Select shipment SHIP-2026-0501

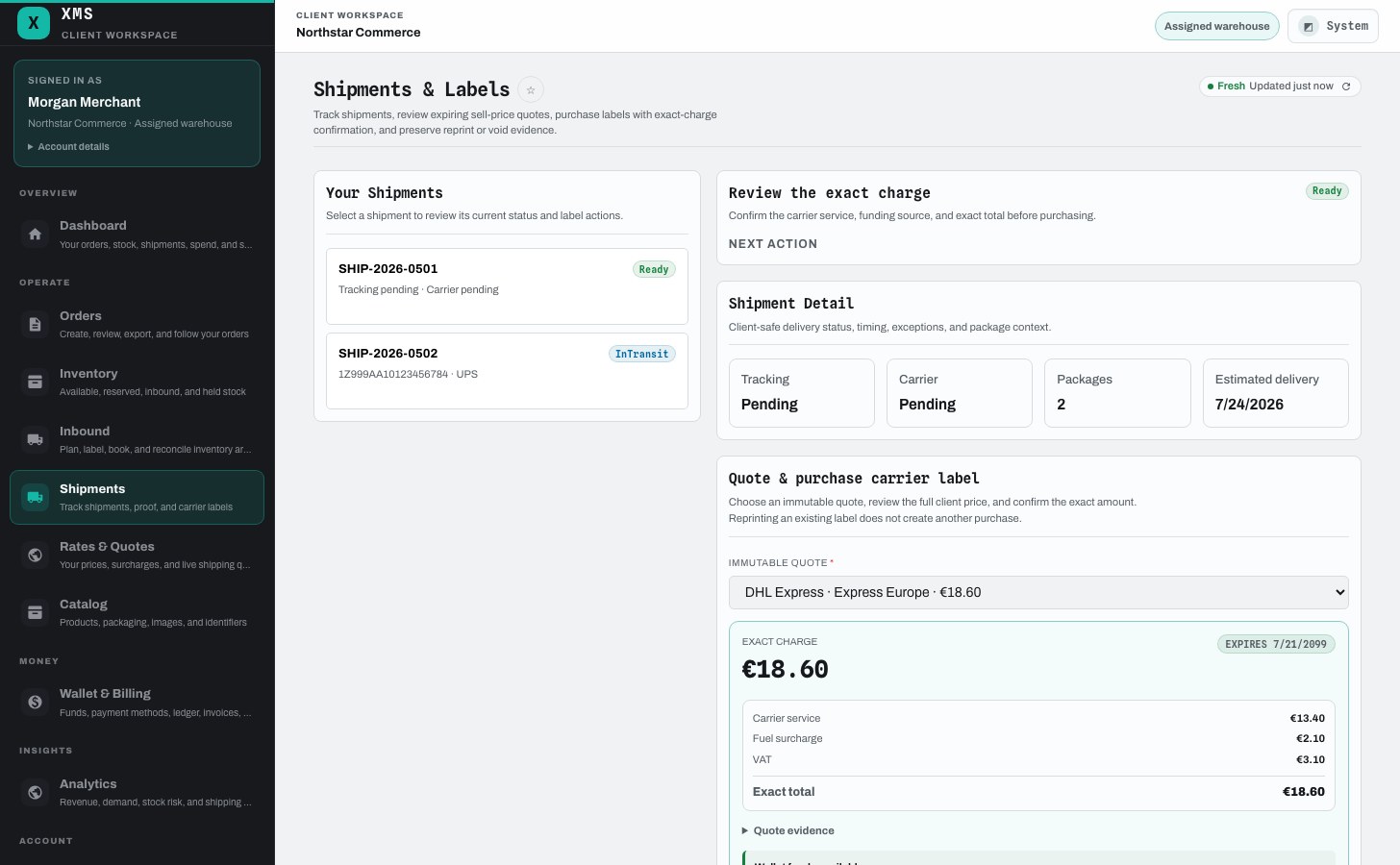507,286
